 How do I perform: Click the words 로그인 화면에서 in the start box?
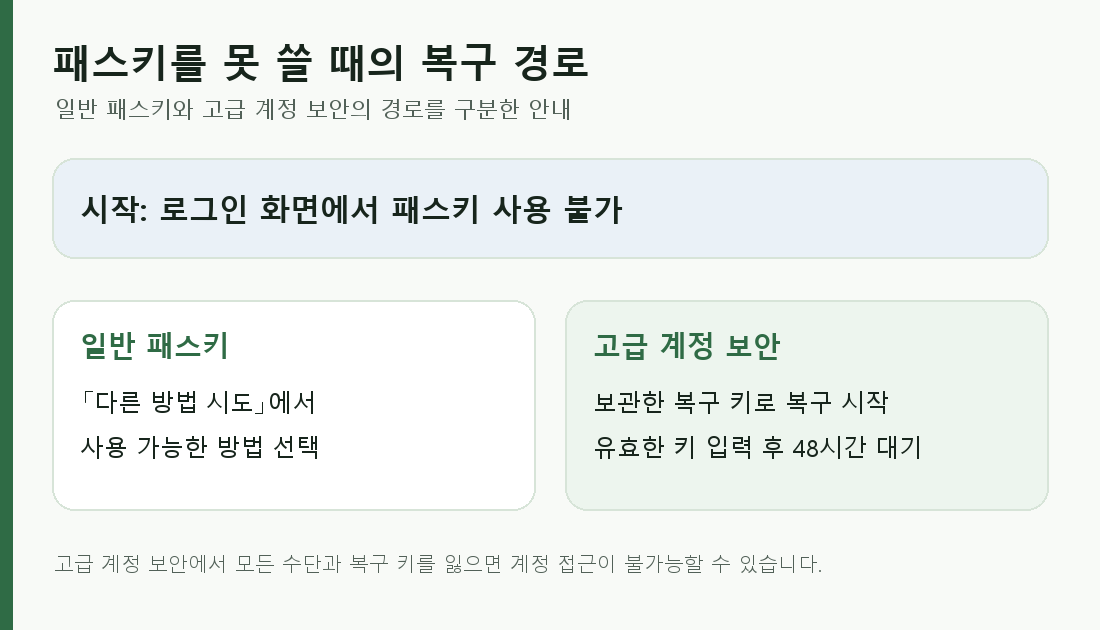click(x=269, y=209)
